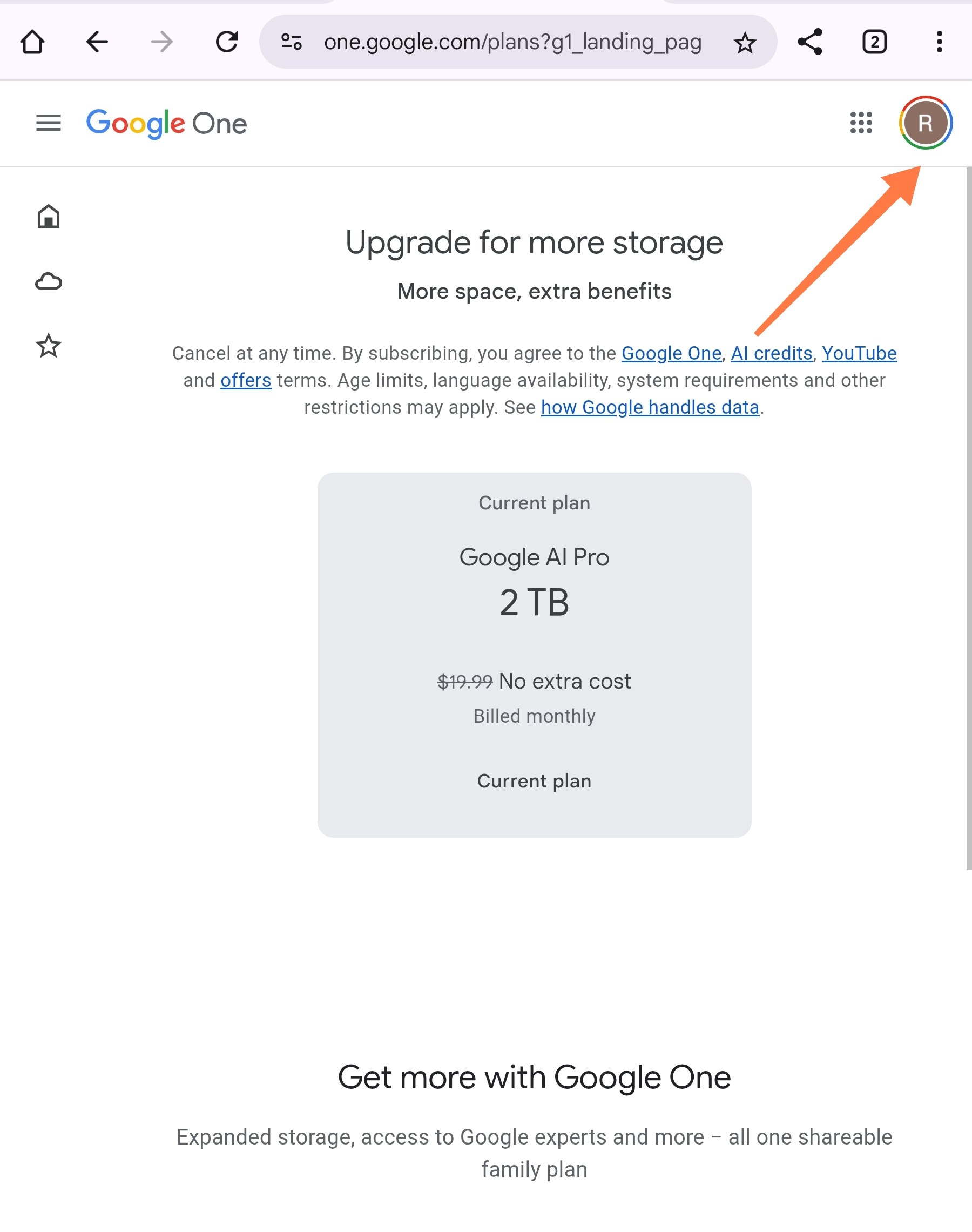This screenshot has height=1232, width=972.
Task: Go back with browser back arrow
Action: click(97, 42)
